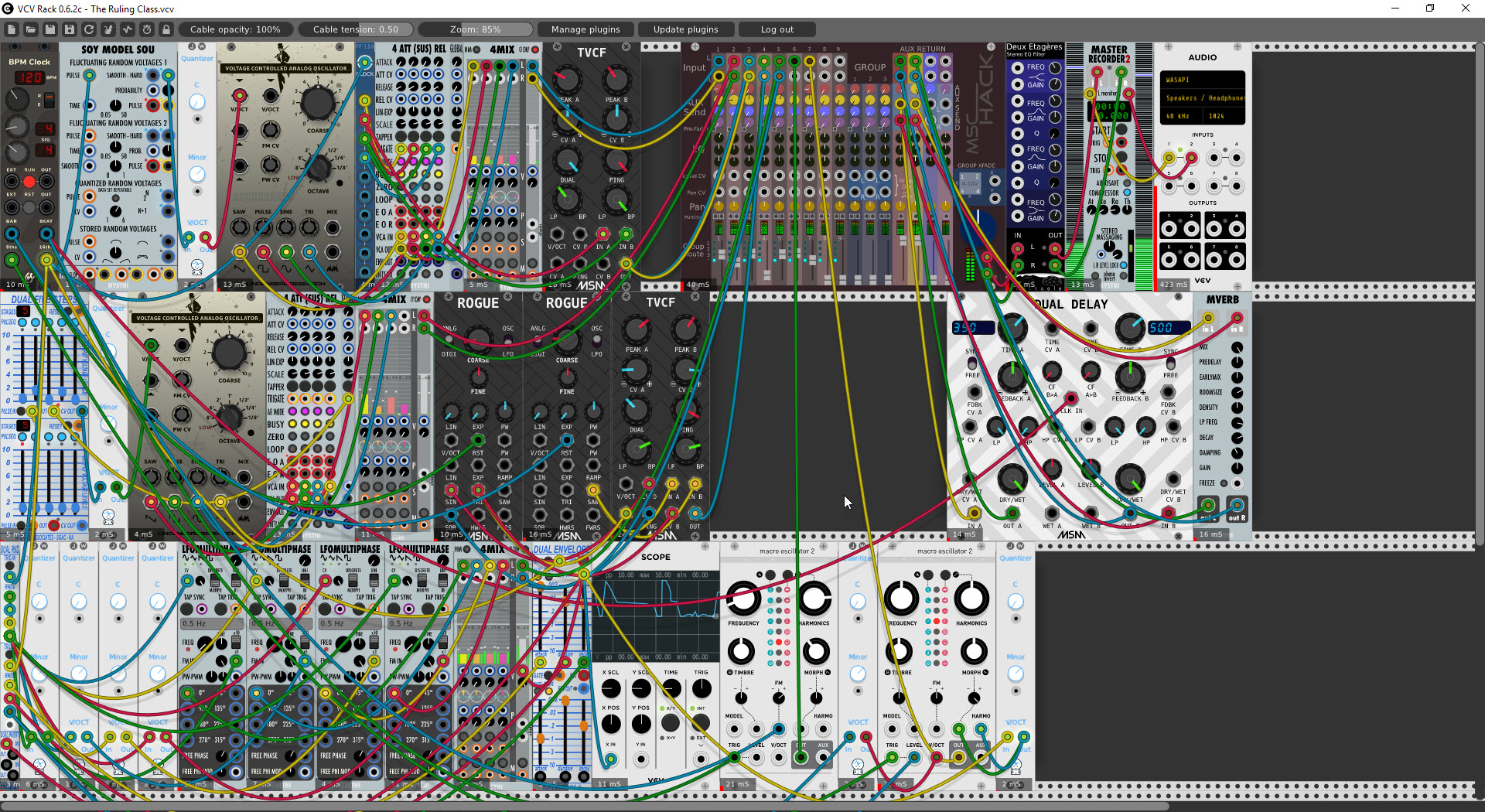Click the Save As floppy icon
The image size is (1485, 812).
tap(70, 29)
